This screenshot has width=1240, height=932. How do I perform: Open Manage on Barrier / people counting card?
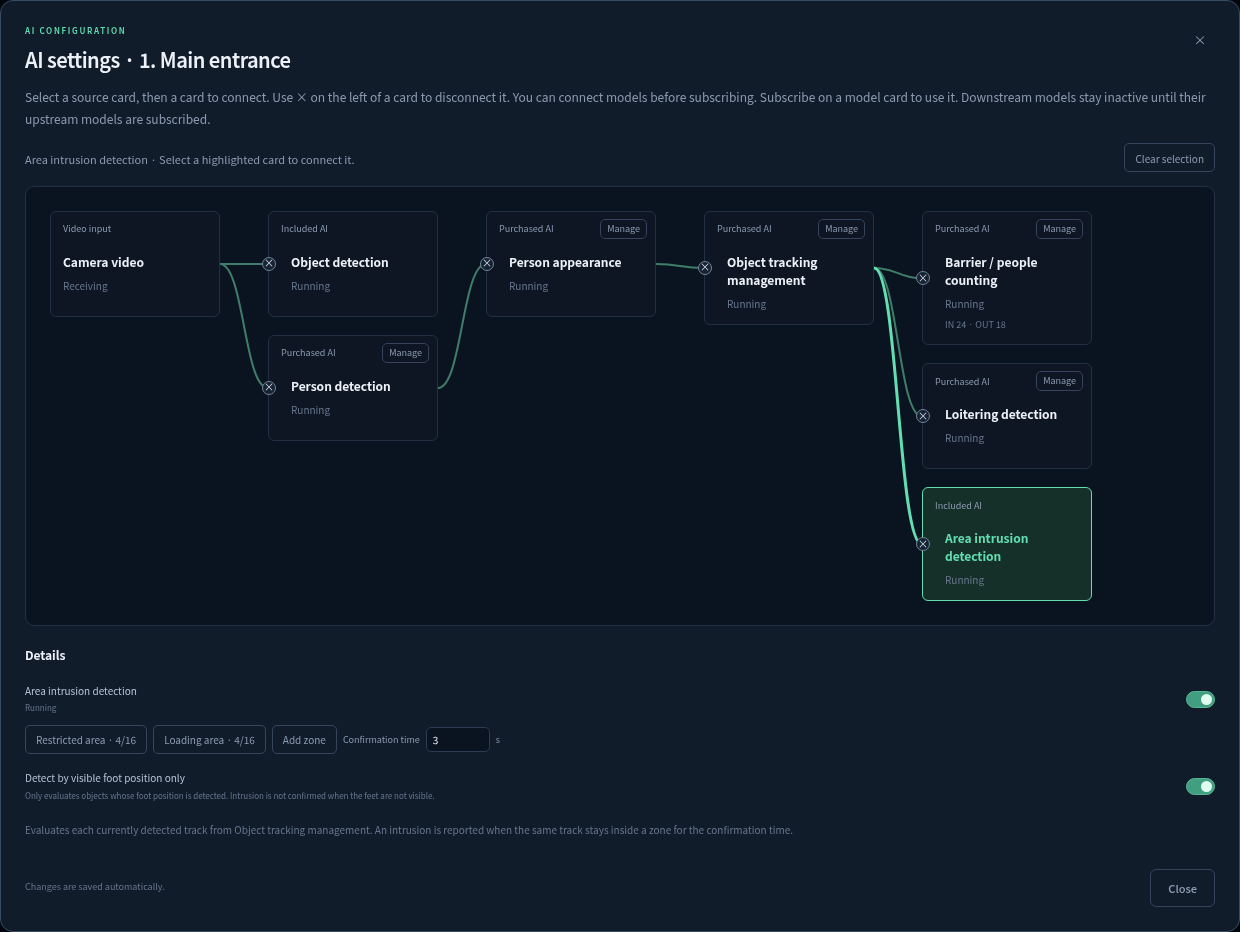click(1059, 229)
